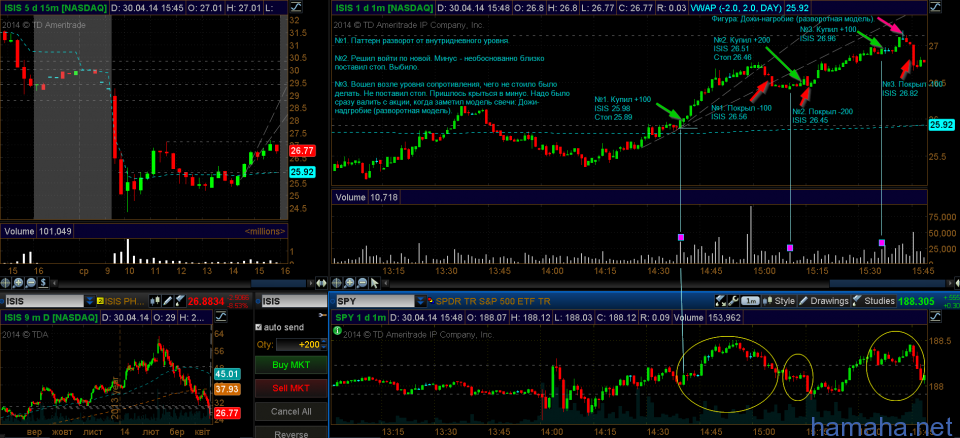Image resolution: width=960 pixels, height=438 pixels.
Task: Click the 45.01 price bubble on the daily chart
Action: [225, 374]
